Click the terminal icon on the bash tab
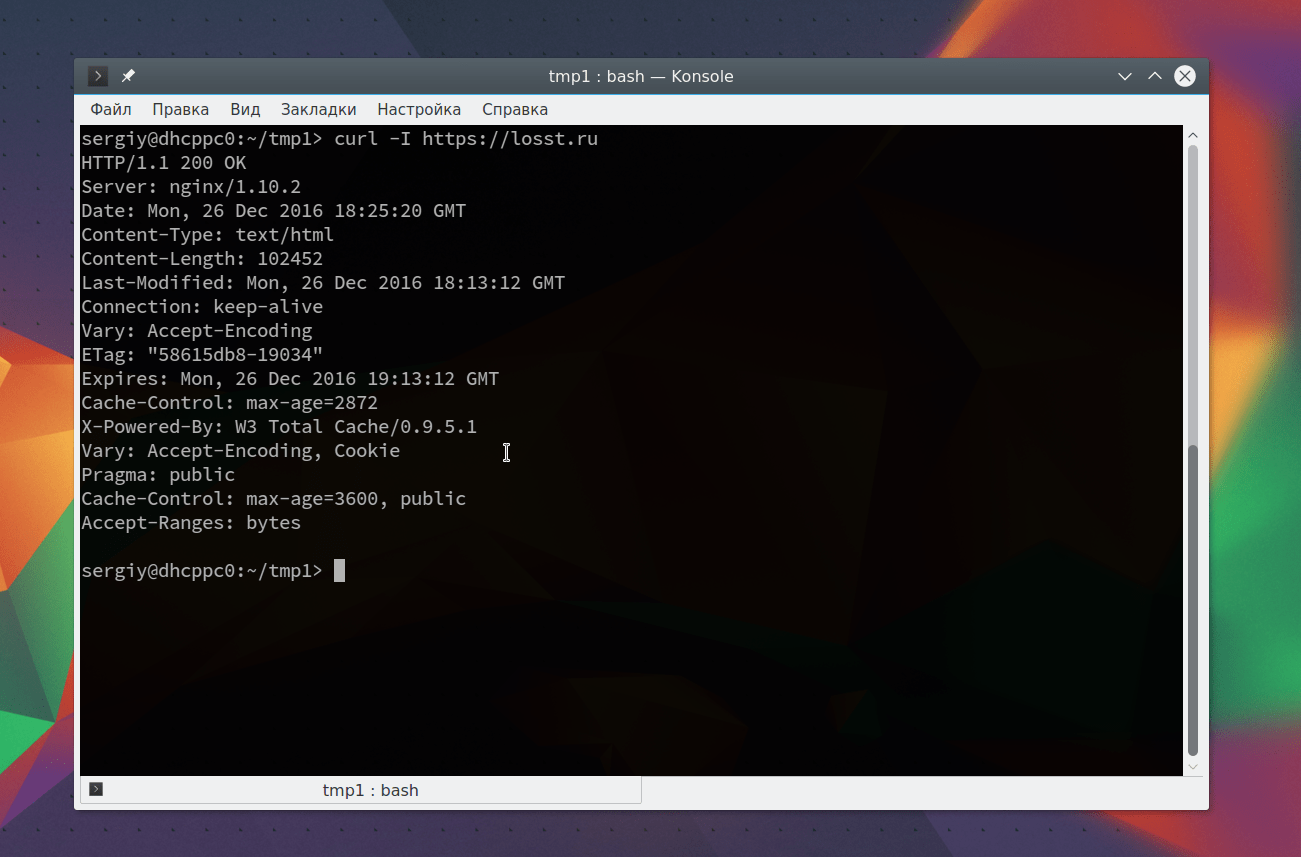 click(x=96, y=789)
